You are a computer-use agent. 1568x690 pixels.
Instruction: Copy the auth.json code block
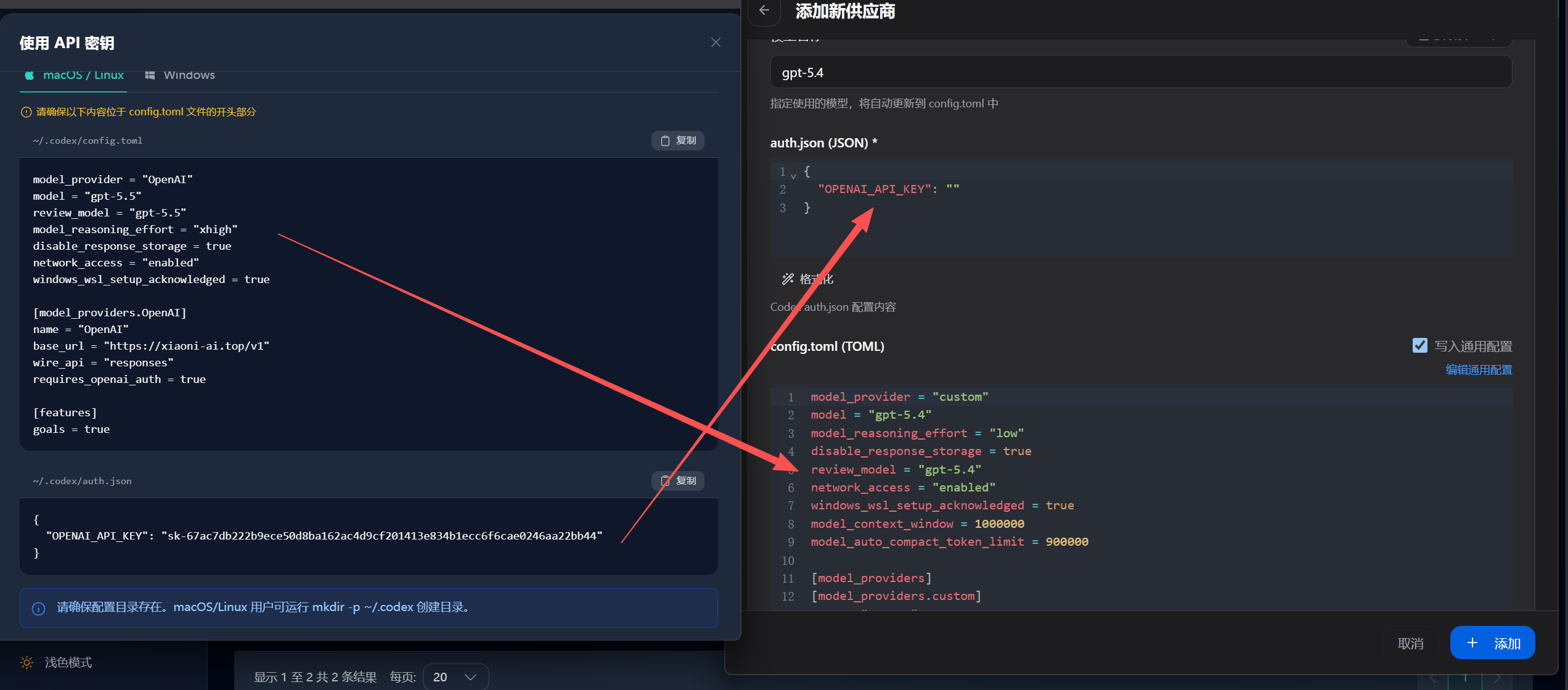click(678, 480)
